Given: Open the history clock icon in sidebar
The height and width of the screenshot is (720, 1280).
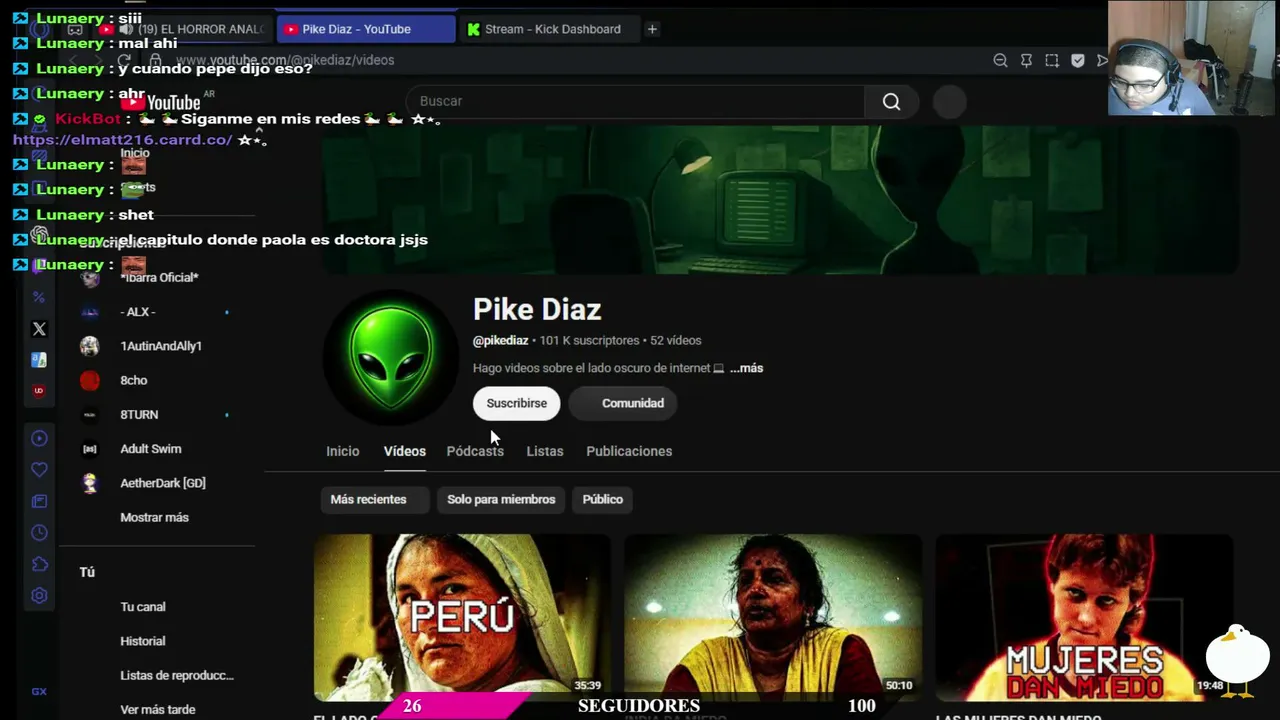Looking at the screenshot, I should coord(39,533).
